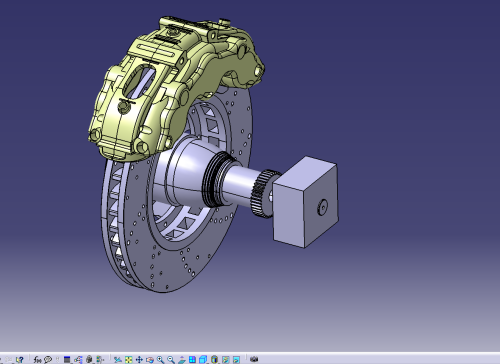Viewport: 500px width, 364px height.
Task: Click the dark blue table icon
Action: [x=67, y=360]
